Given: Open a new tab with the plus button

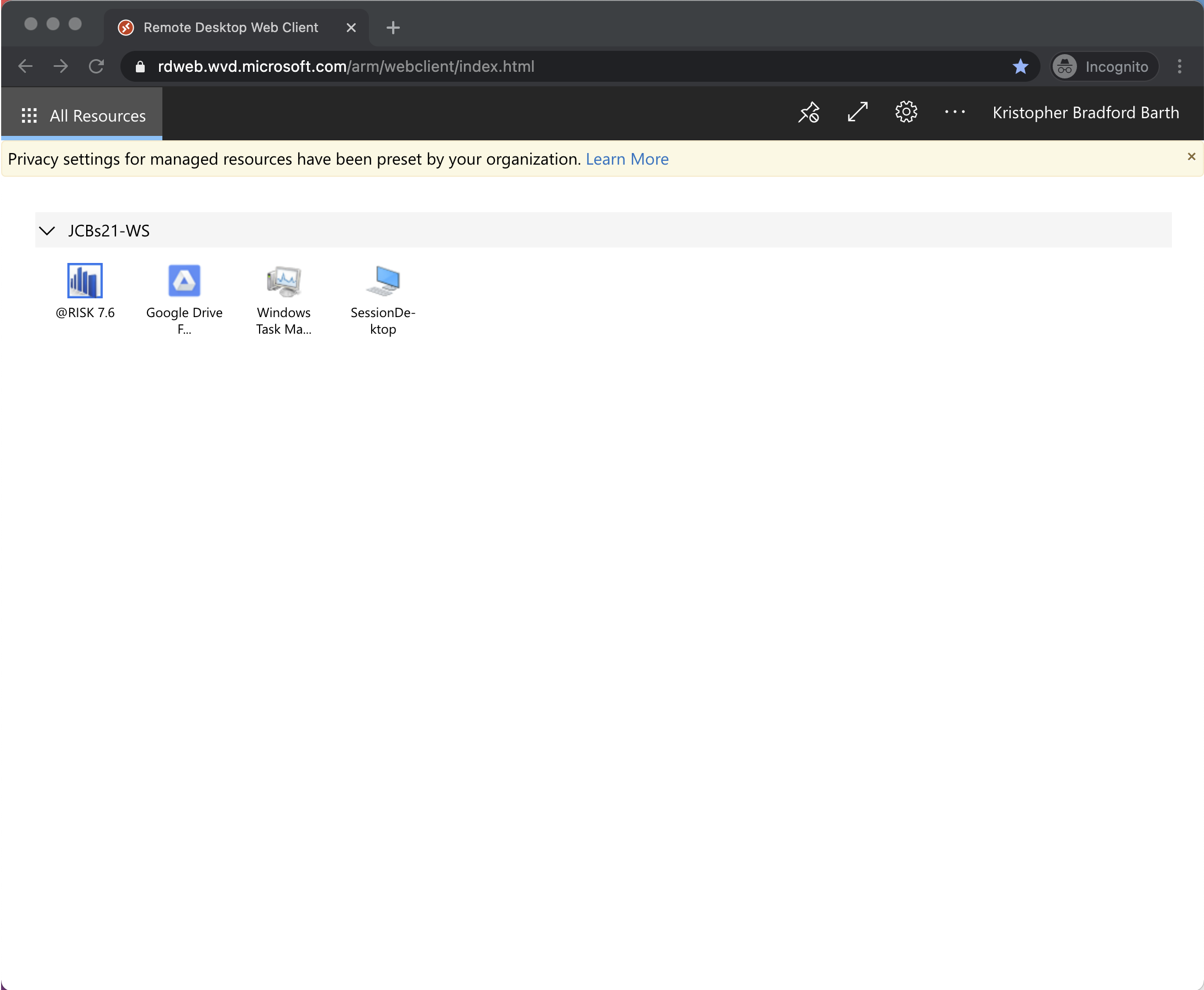Looking at the screenshot, I should [393, 28].
